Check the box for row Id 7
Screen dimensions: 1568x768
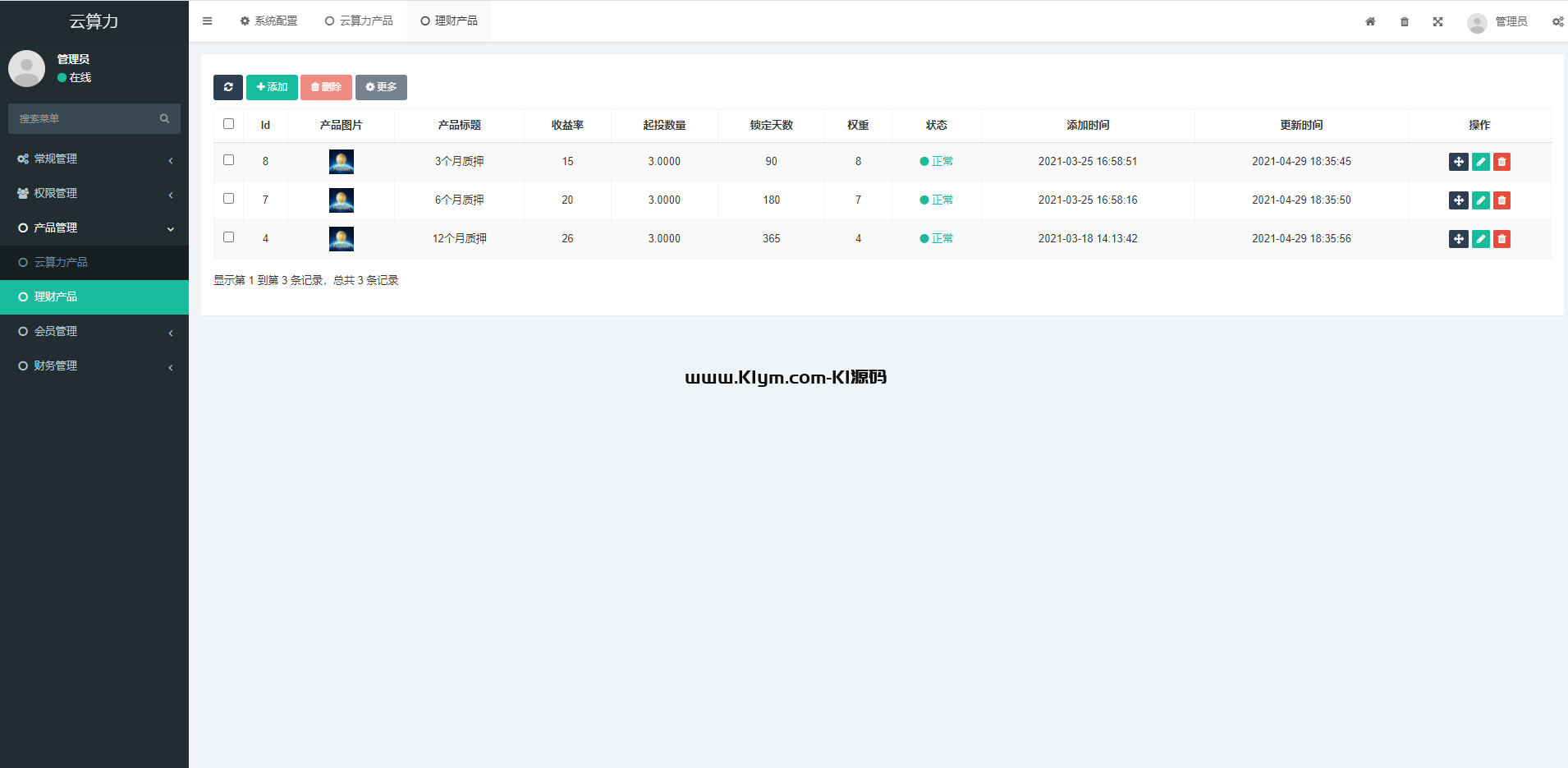coord(229,199)
